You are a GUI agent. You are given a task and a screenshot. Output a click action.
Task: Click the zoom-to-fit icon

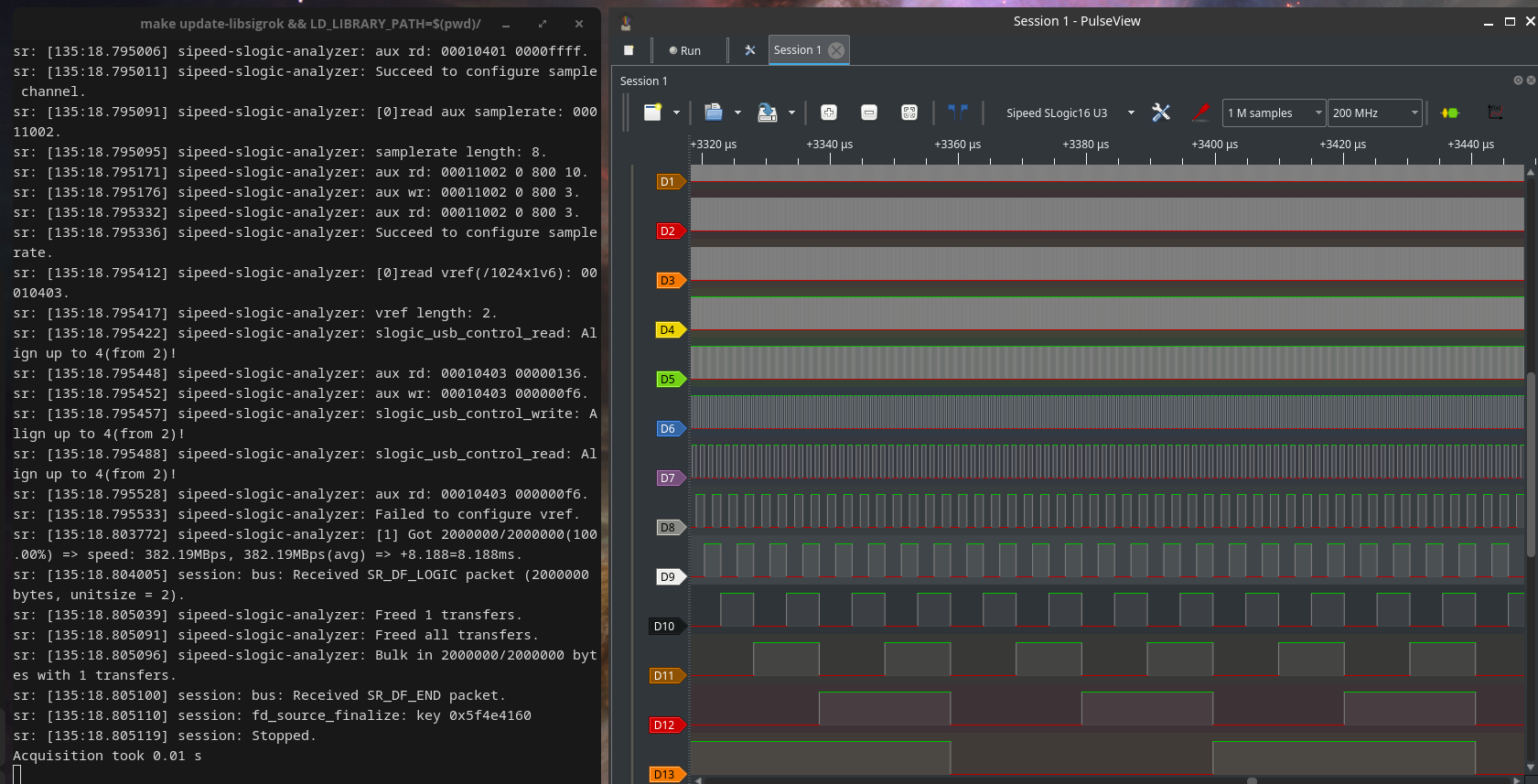[x=909, y=113]
